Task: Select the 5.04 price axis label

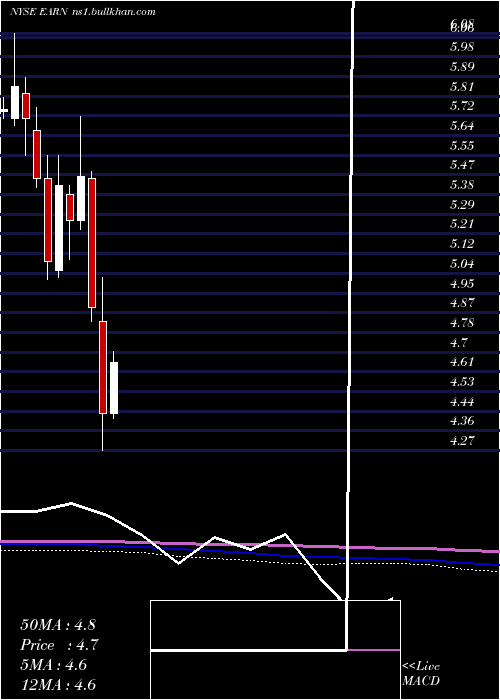Action: (x=462, y=264)
